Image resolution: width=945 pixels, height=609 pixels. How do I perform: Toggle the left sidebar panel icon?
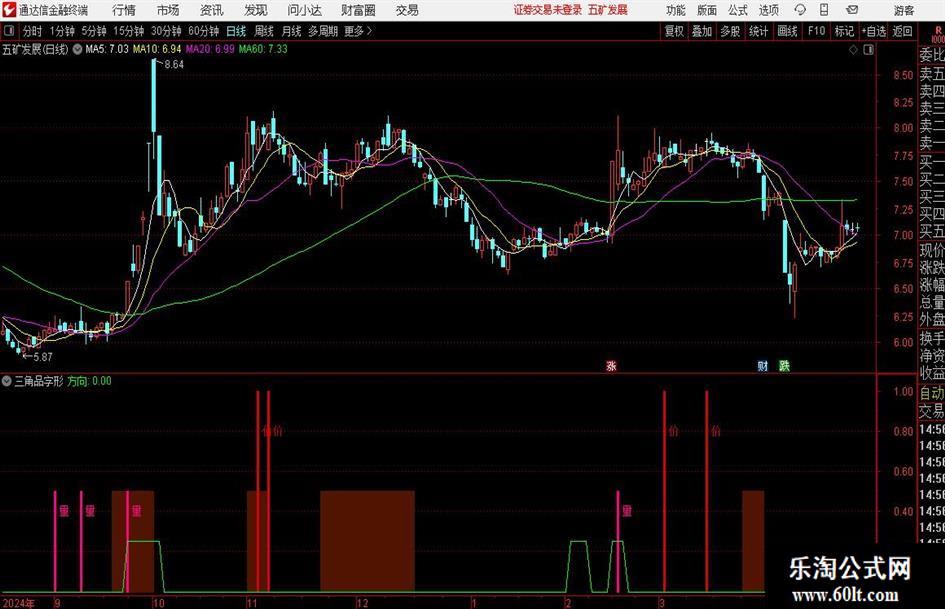tap(9, 31)
